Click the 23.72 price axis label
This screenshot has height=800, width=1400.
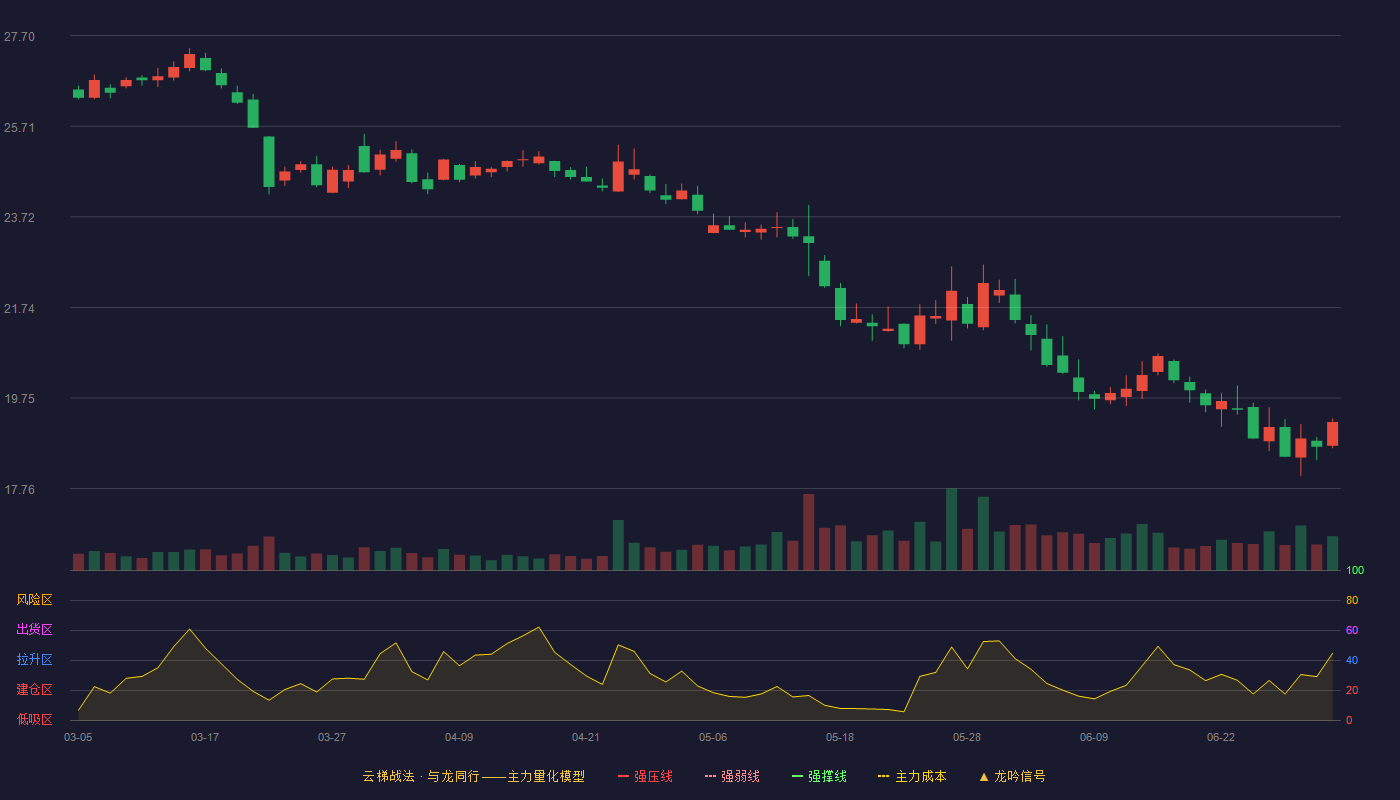pos(19,218)
